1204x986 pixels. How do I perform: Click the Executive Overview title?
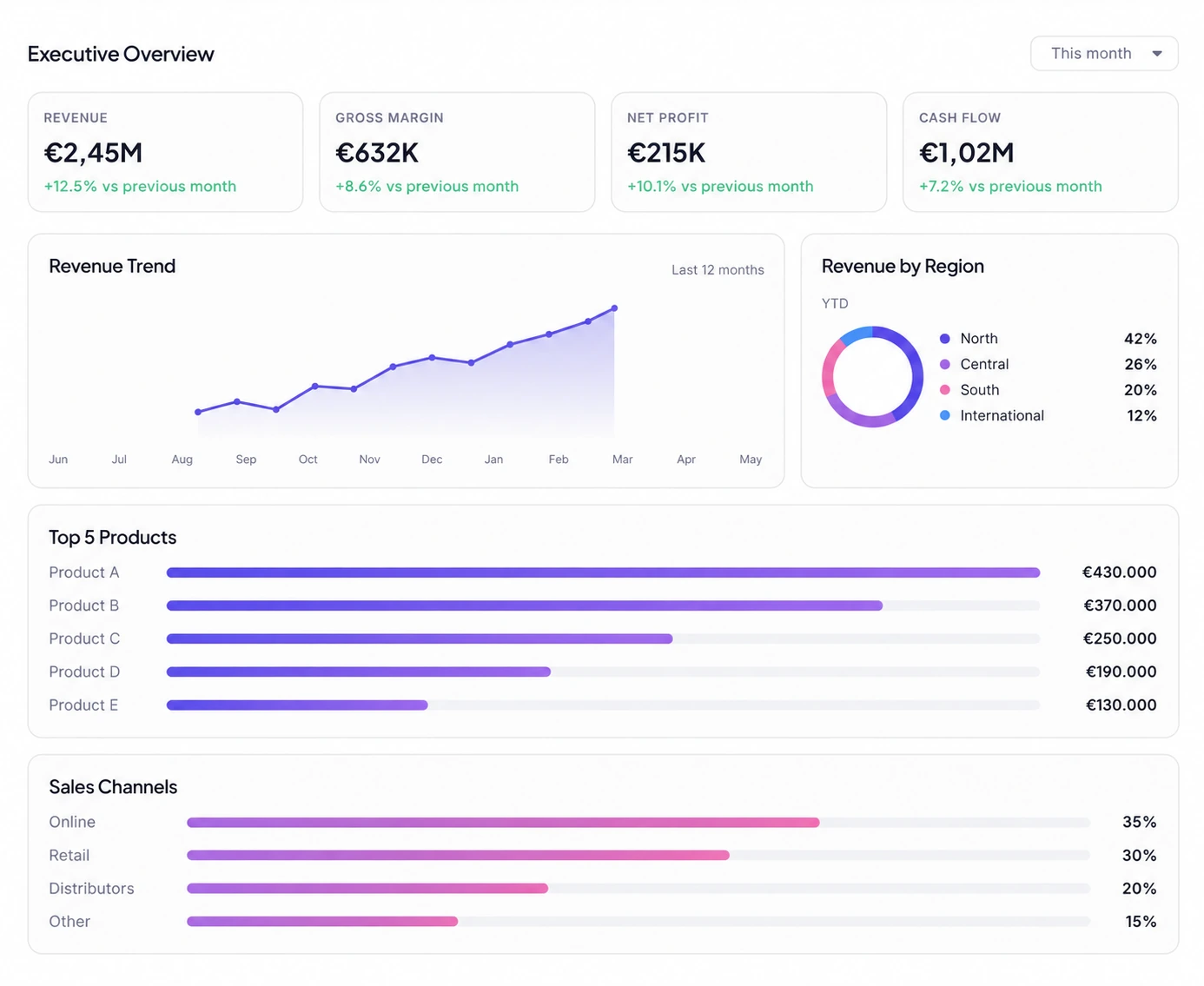coord(121,54)
